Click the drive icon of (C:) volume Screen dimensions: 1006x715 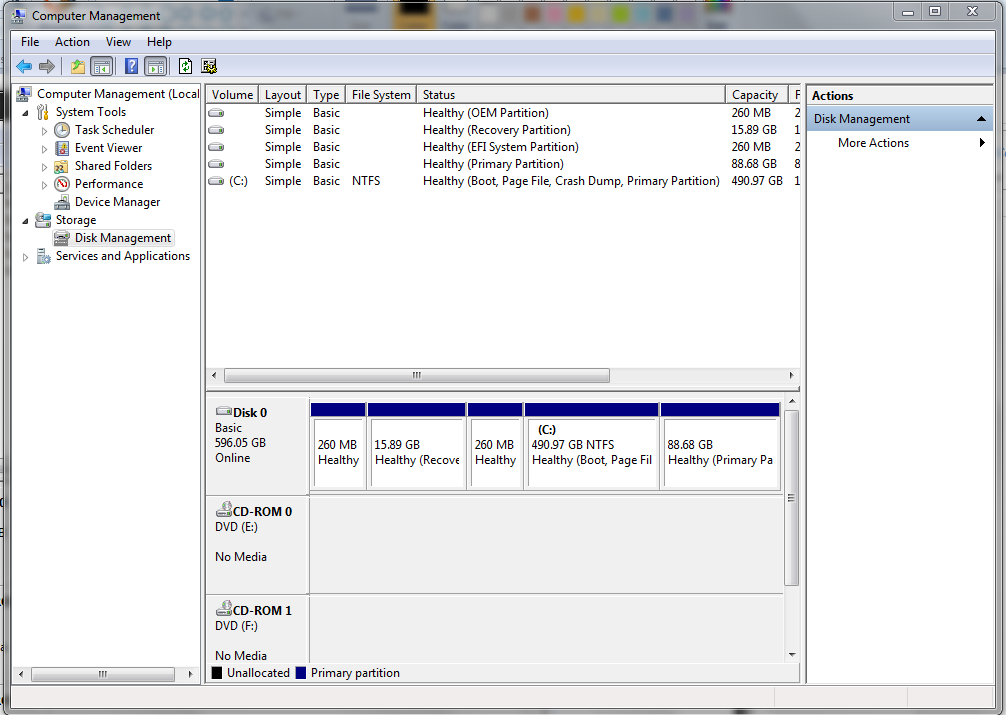point(216,181)
